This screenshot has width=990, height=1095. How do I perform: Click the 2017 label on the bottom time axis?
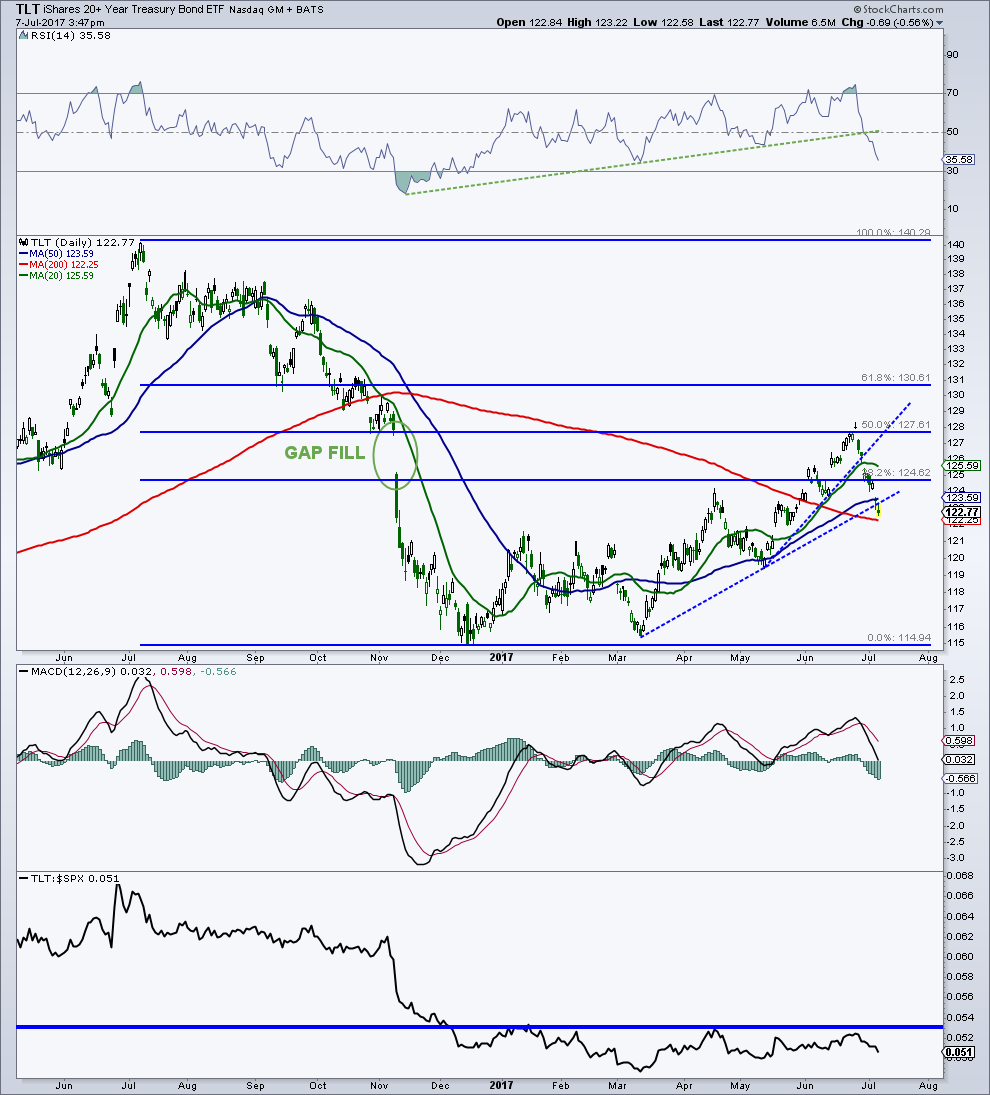(501, 1085)
